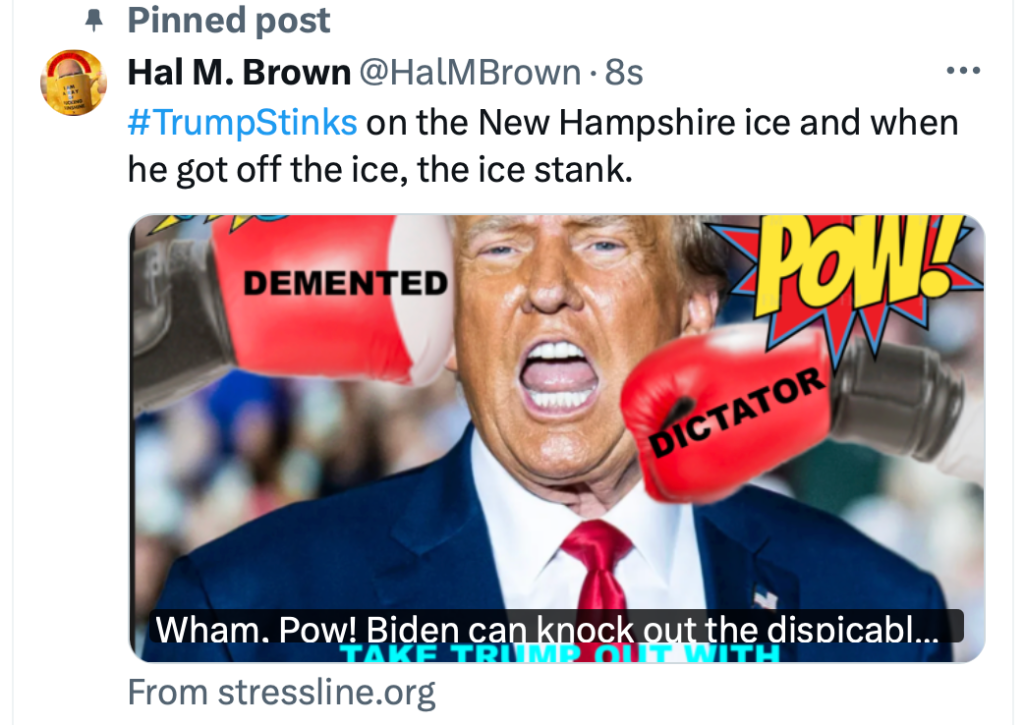The image size is (1024, 725).
Task: Click the Pinned post label
Action: tap(229, 20)
